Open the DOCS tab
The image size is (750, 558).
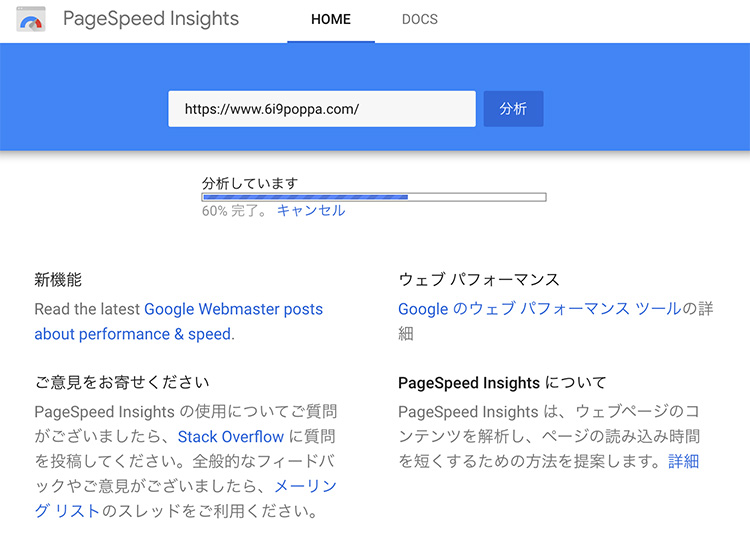coord(419,19)
